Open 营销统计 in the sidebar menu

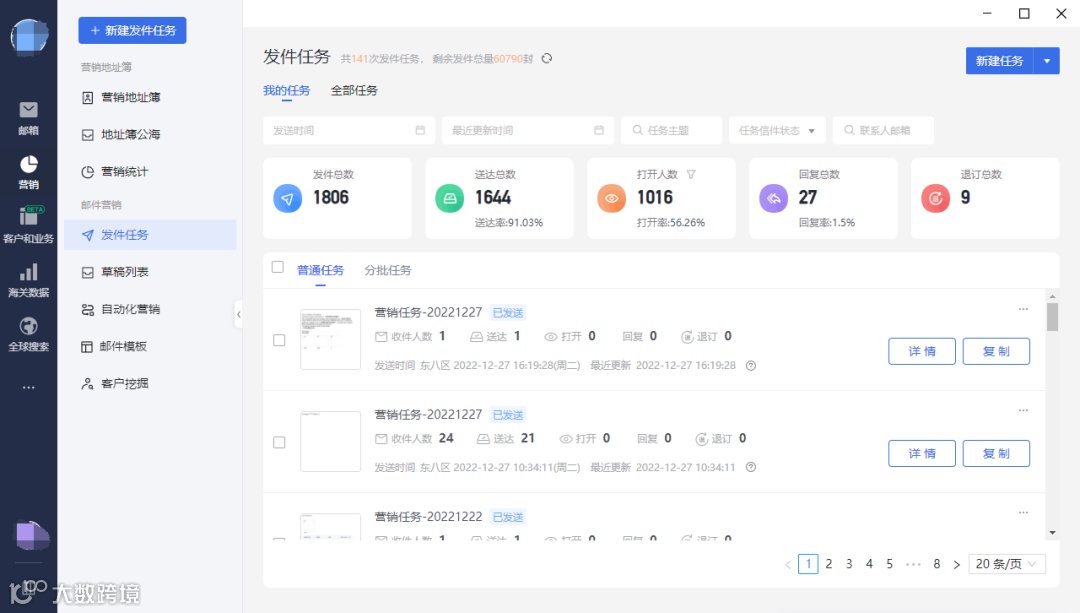pos(150,172)
